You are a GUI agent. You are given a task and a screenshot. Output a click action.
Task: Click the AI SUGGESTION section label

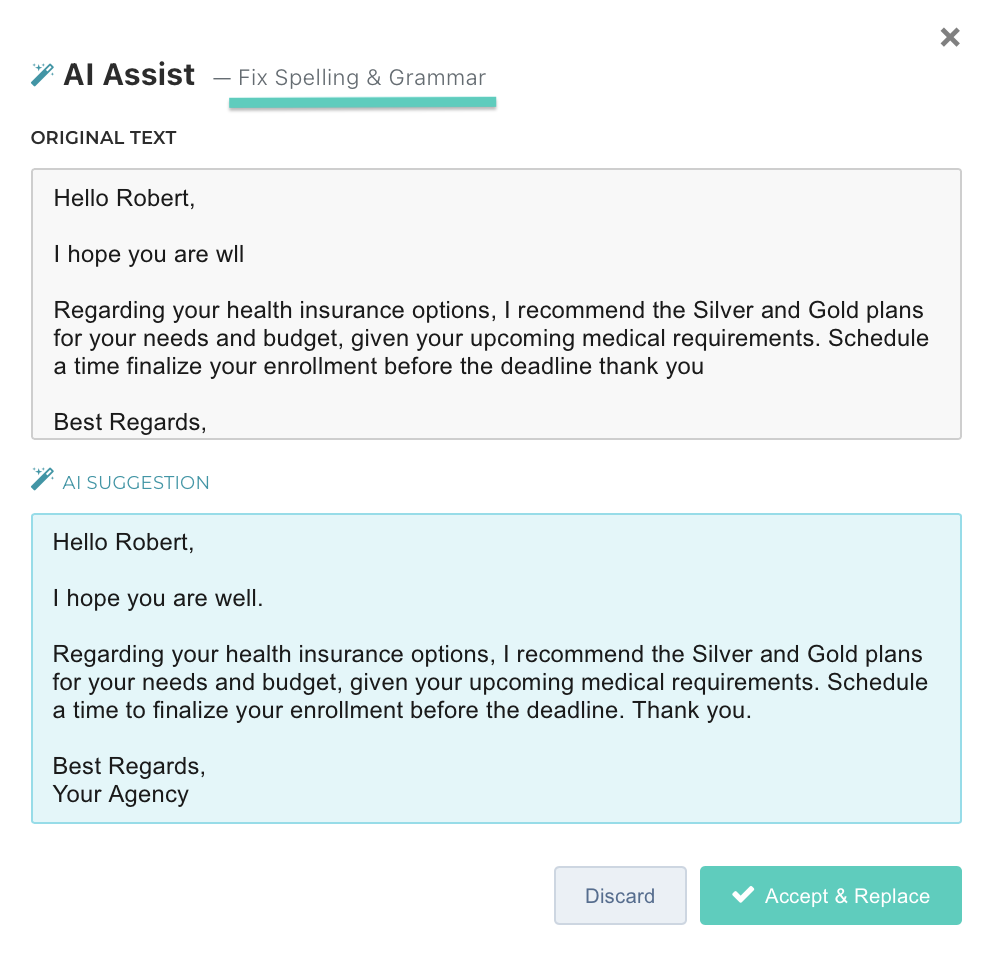click(x=136, y=483)
